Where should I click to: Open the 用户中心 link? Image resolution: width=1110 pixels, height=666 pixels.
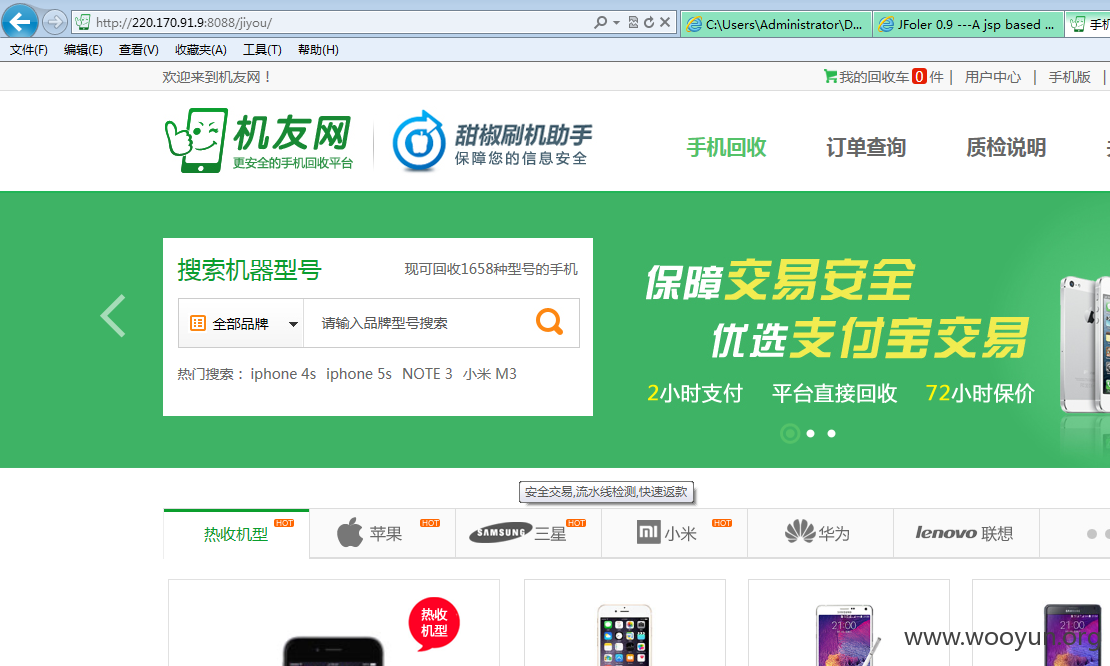992,77
